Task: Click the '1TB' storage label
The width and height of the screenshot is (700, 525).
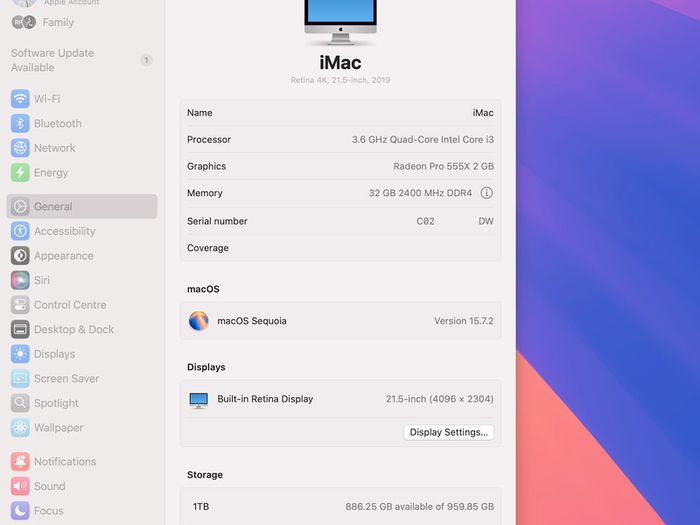Action: pos(201,506)
